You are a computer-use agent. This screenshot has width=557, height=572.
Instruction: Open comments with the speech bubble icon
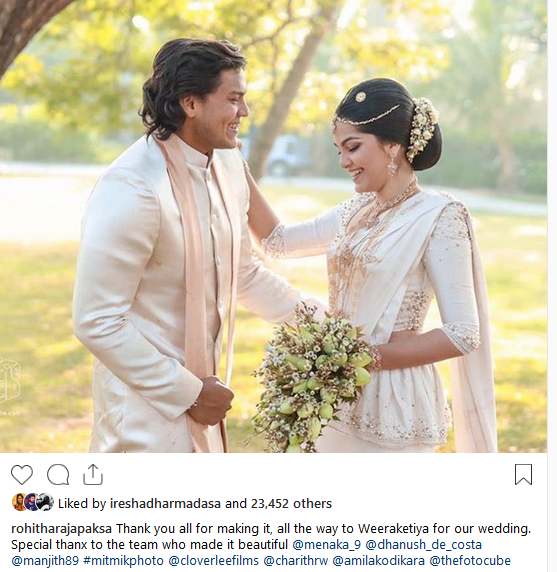pos(58,474)
